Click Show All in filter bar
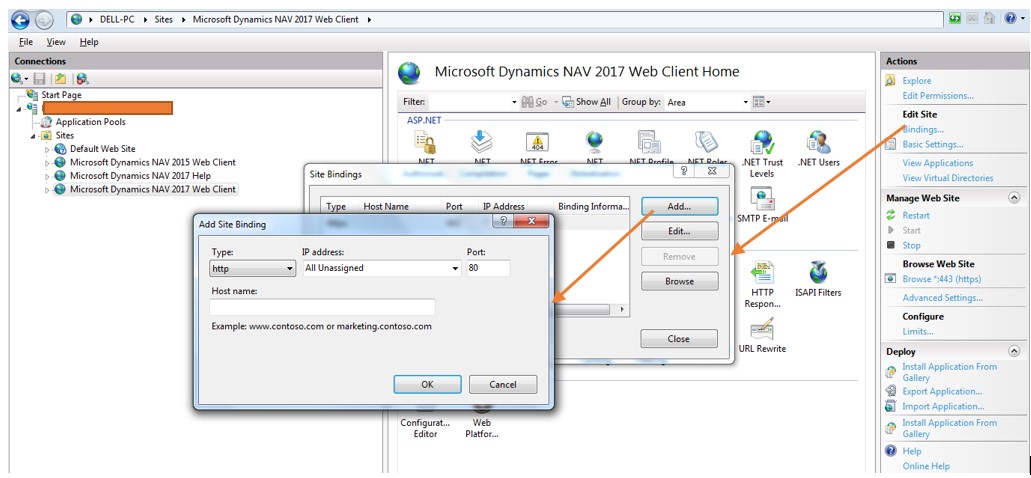 click(587, 102)
